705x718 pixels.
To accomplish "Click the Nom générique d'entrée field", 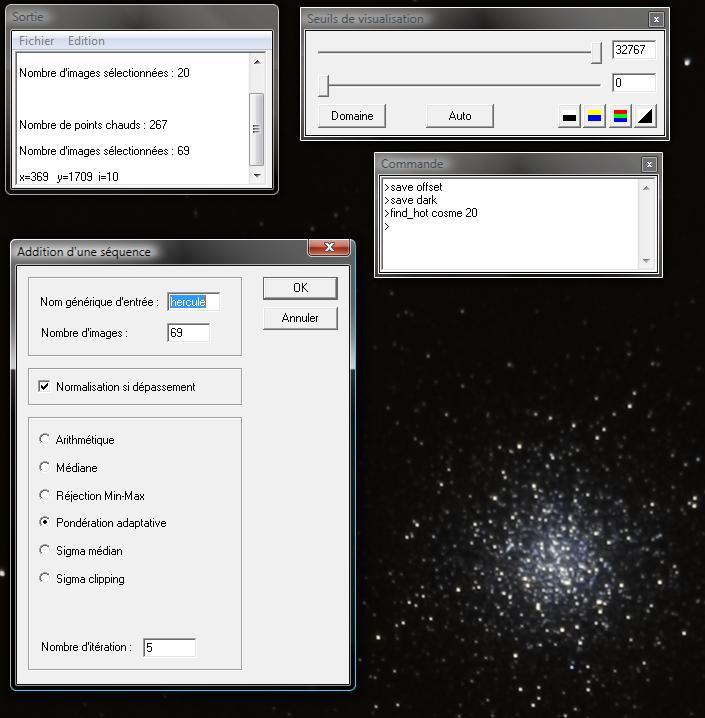I will [193, 302].
